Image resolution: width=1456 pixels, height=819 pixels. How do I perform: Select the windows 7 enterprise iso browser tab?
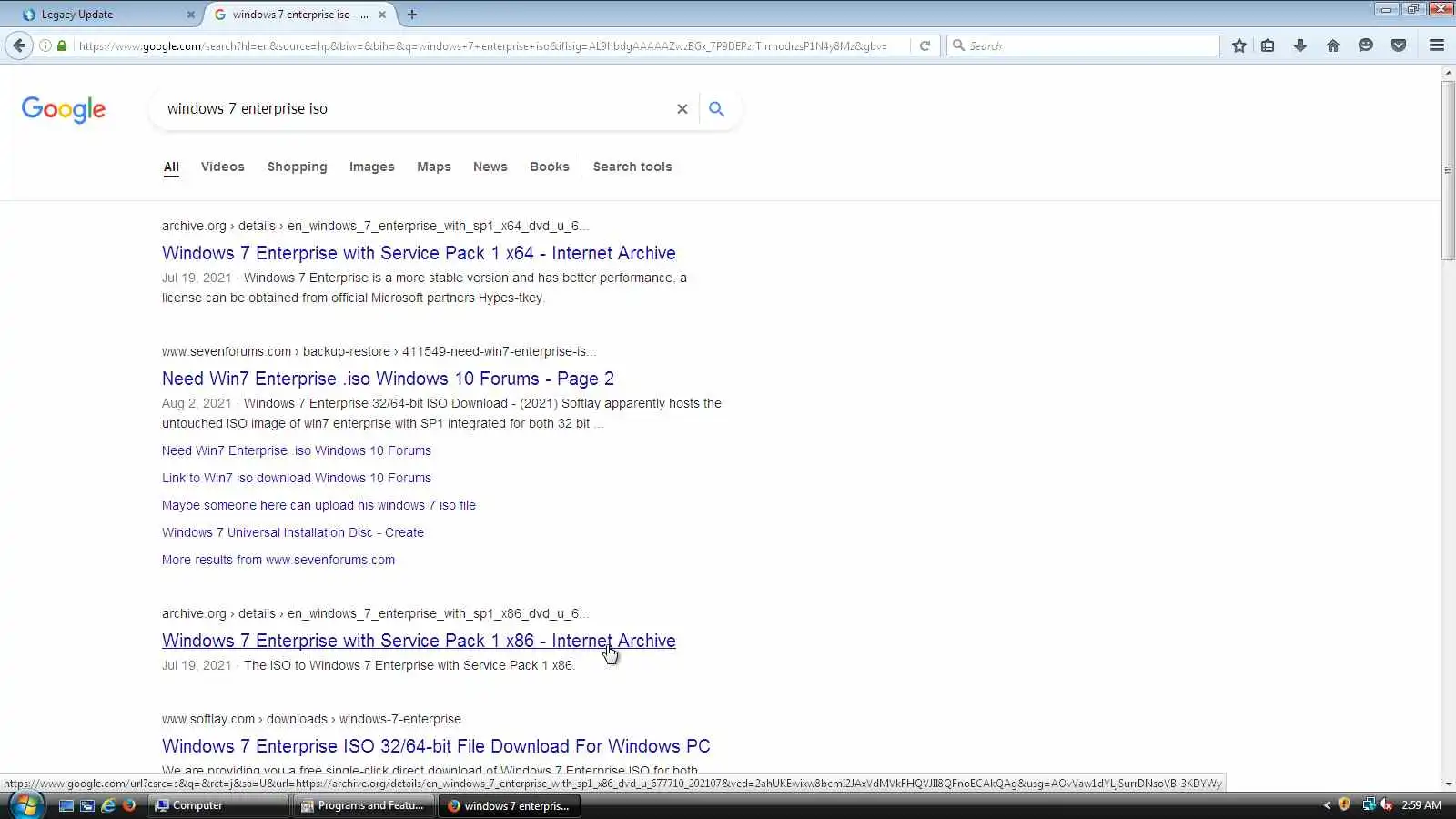299,15
